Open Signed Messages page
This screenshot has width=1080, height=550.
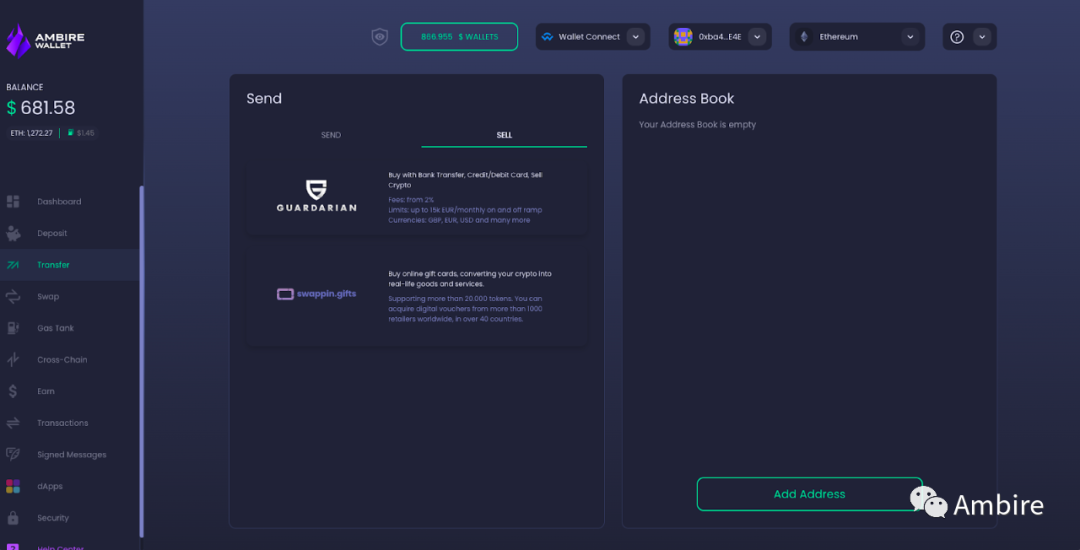70,454
